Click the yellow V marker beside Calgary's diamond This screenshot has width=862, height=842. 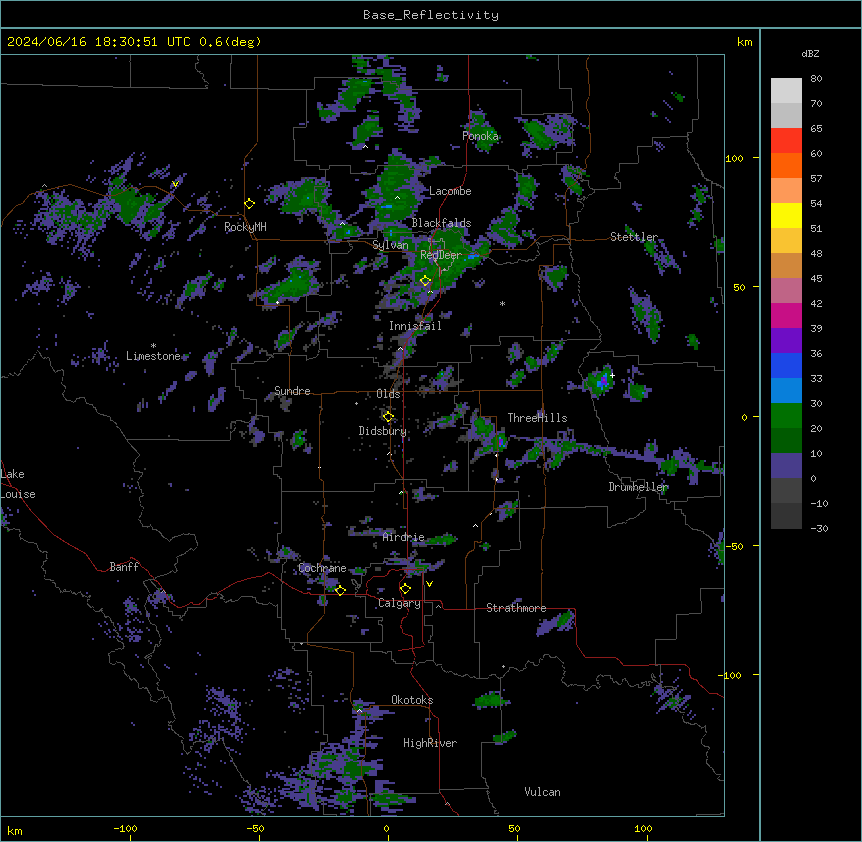tap(429, 584)
